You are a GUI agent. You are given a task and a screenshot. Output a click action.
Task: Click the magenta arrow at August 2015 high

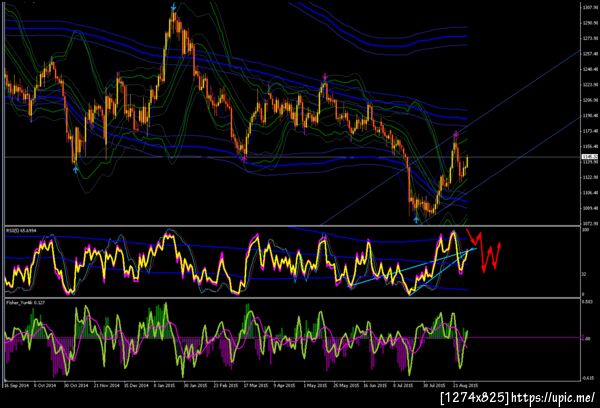456,134
